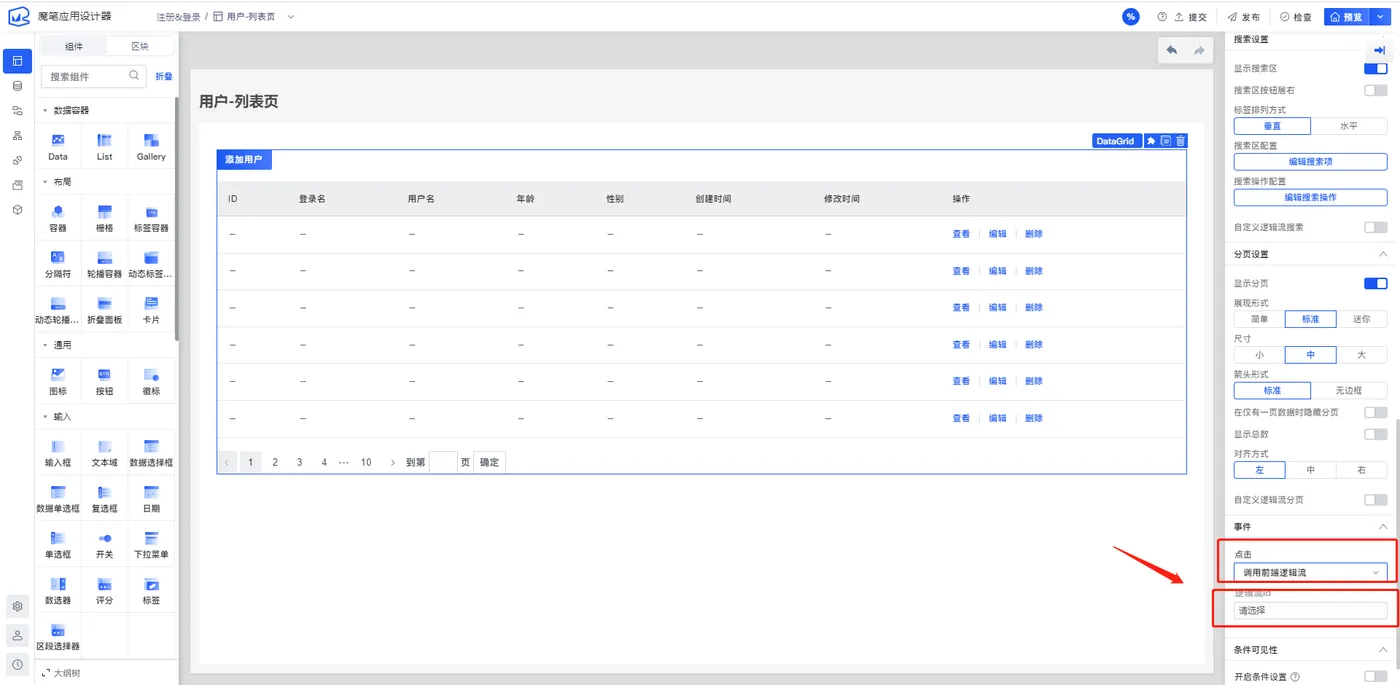Image resolution: width=1400 pixels, height=685 pixels.
Task: Open the data source sidebar icon
Action: click(17, 86)
